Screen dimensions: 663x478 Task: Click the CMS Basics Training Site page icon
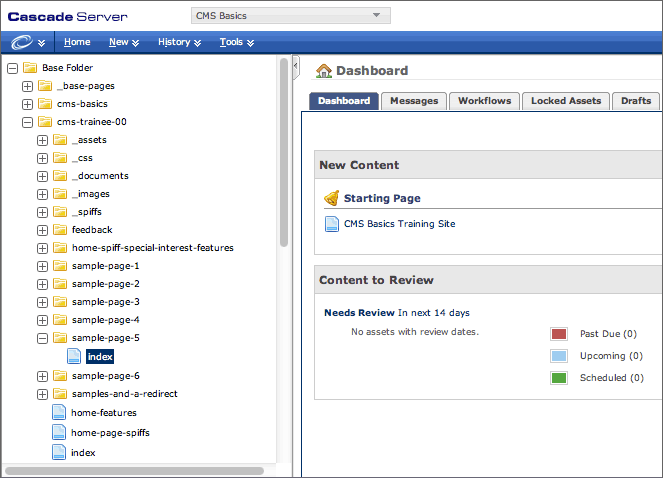(332, 224)
